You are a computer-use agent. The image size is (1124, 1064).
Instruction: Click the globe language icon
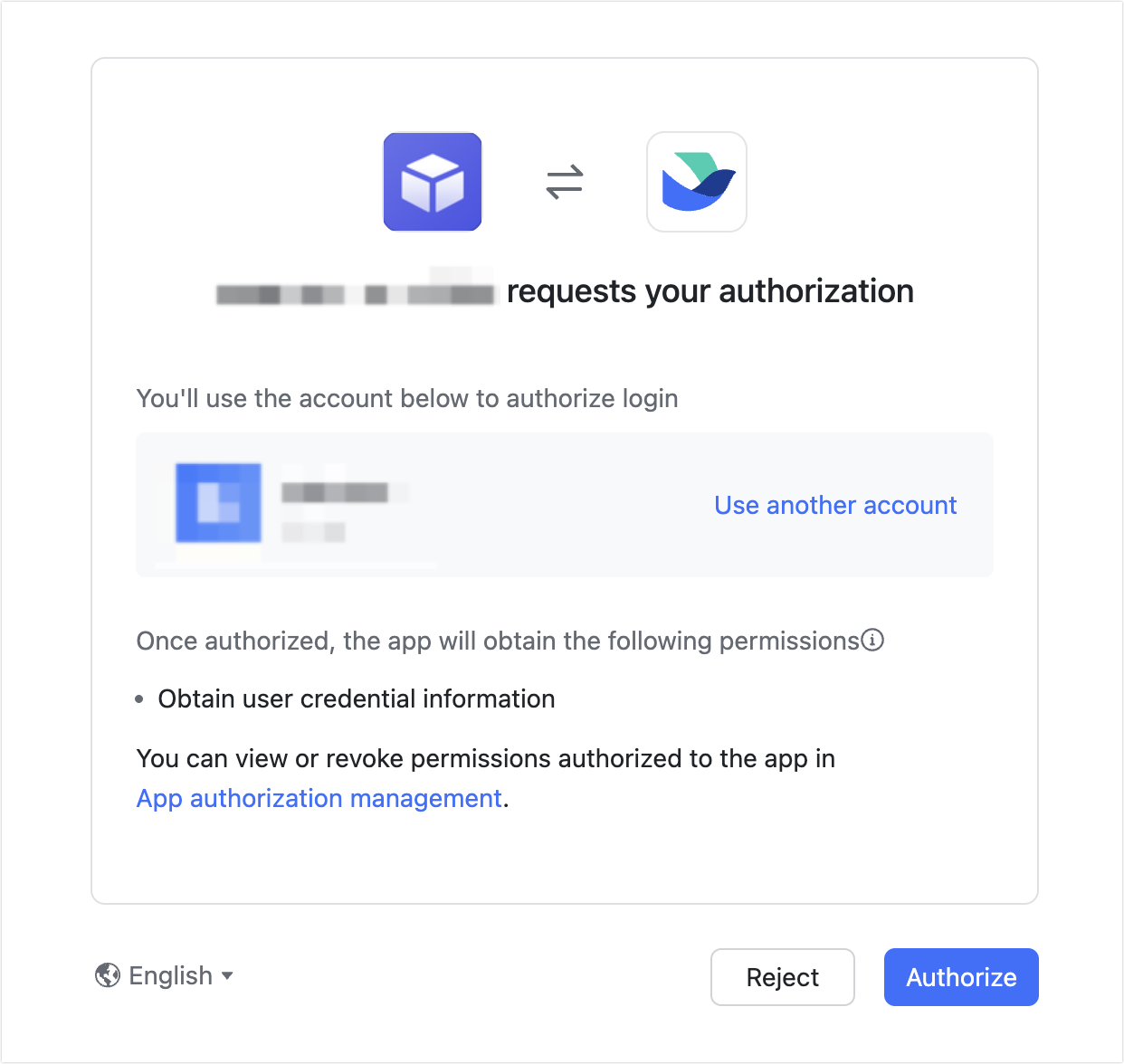point(108,975)
